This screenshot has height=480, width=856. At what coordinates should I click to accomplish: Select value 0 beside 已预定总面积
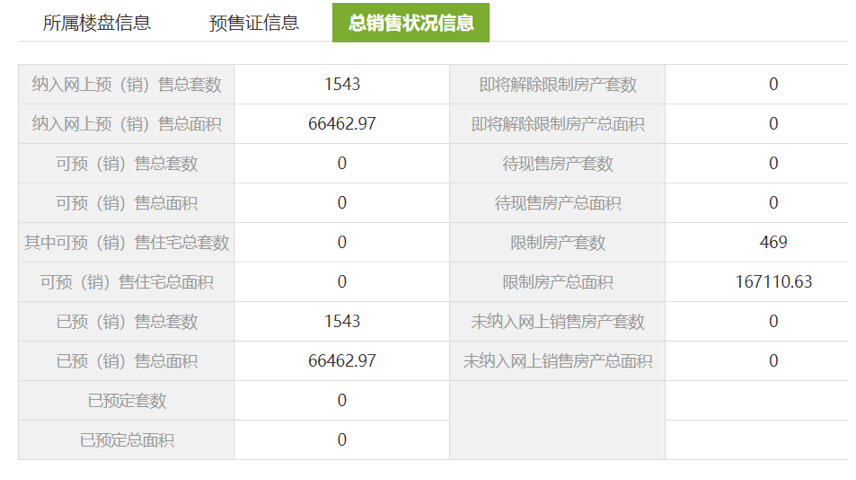pos(342,440)
